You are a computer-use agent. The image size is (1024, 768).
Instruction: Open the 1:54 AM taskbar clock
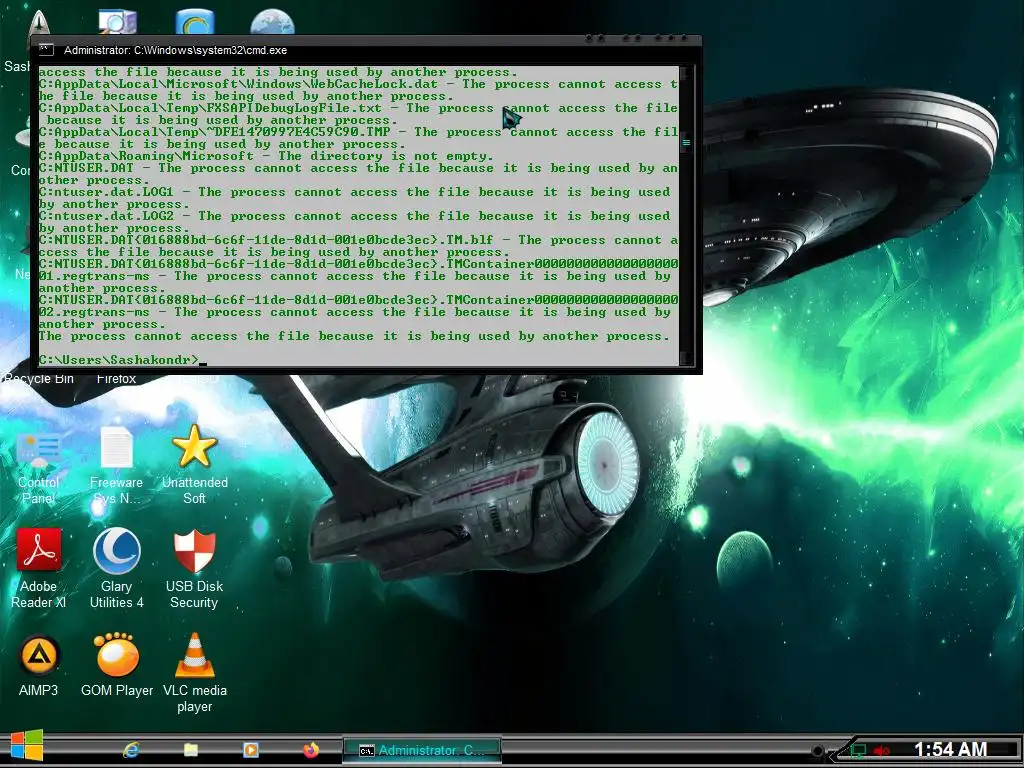point(950,750)
